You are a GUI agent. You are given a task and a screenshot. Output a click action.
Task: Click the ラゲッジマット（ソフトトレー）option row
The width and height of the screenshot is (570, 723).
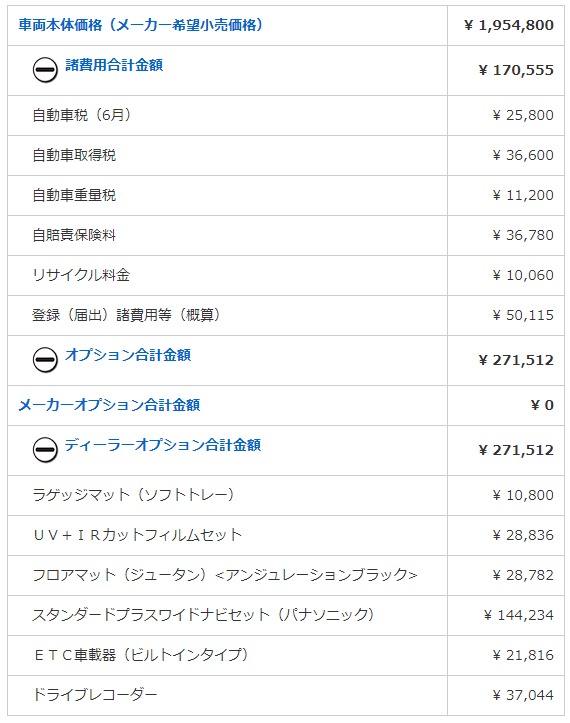coord(286,495)
